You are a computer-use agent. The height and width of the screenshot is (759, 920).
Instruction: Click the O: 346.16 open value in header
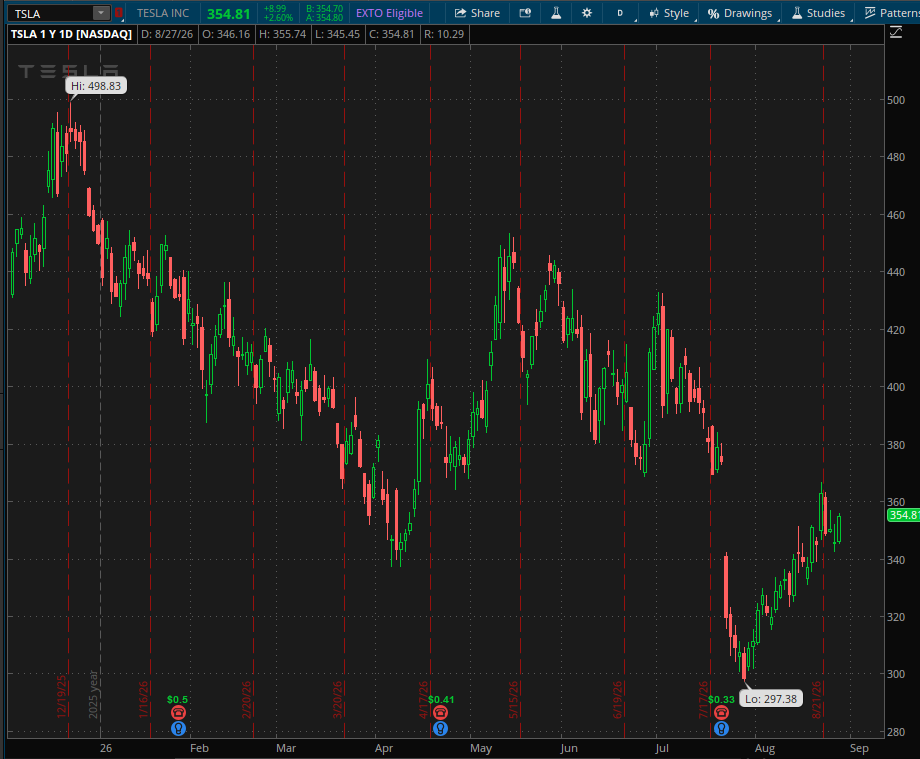tap(226, 34)
